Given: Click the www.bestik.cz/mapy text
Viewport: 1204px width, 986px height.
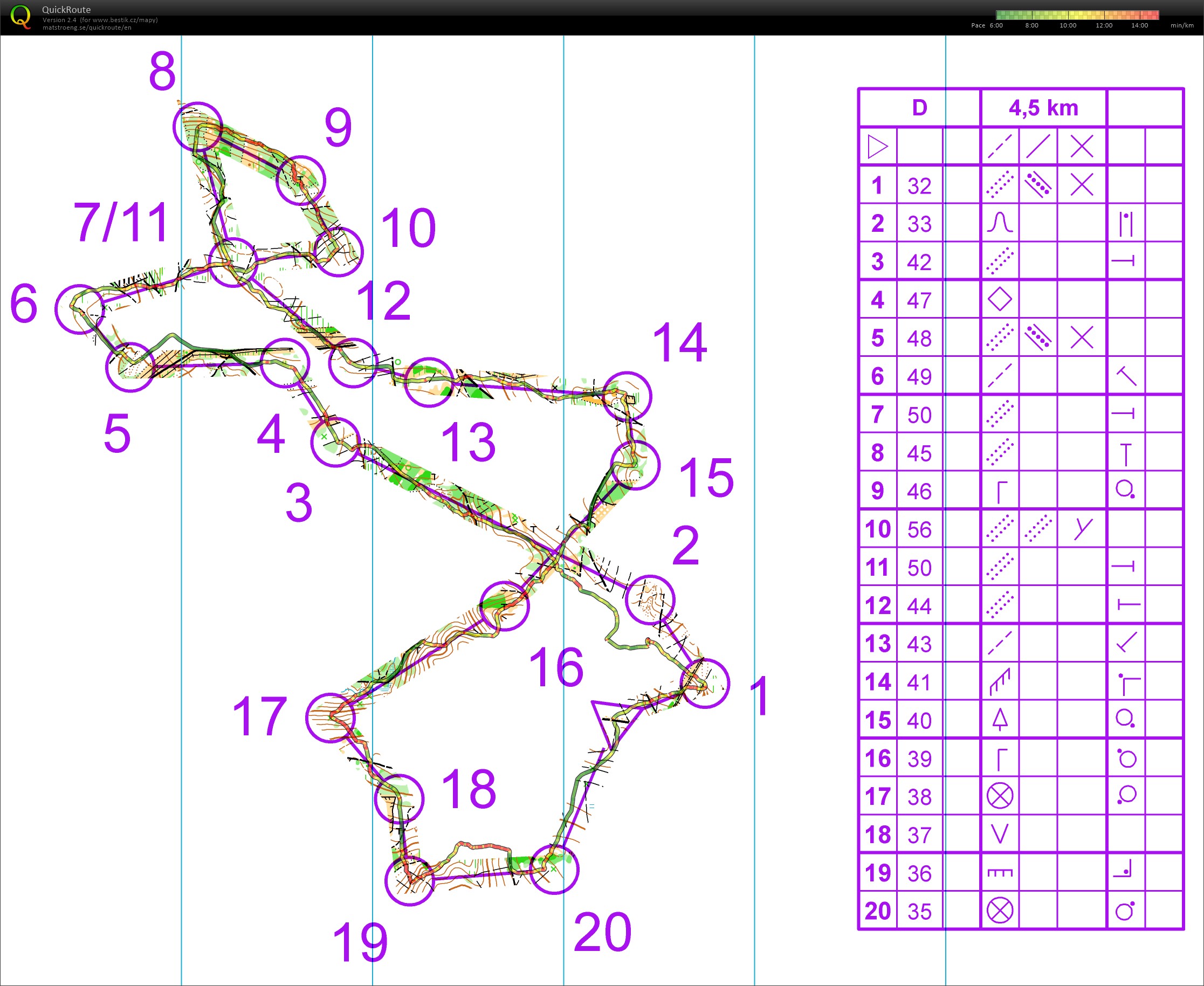Looking at the screenshot, I should [x=124, y=20].
